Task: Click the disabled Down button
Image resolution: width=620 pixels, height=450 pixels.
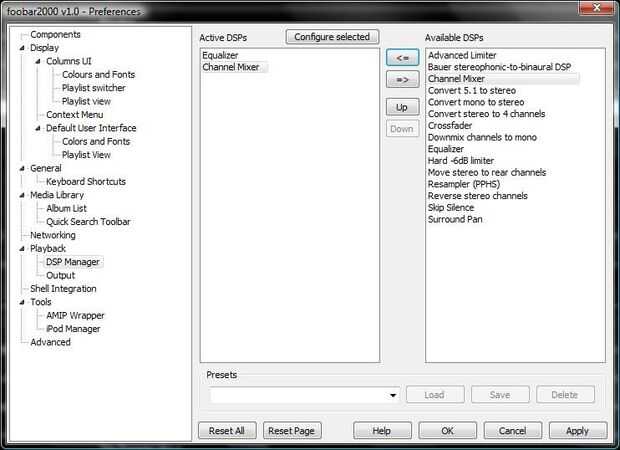Action: [x=402, y=129]
